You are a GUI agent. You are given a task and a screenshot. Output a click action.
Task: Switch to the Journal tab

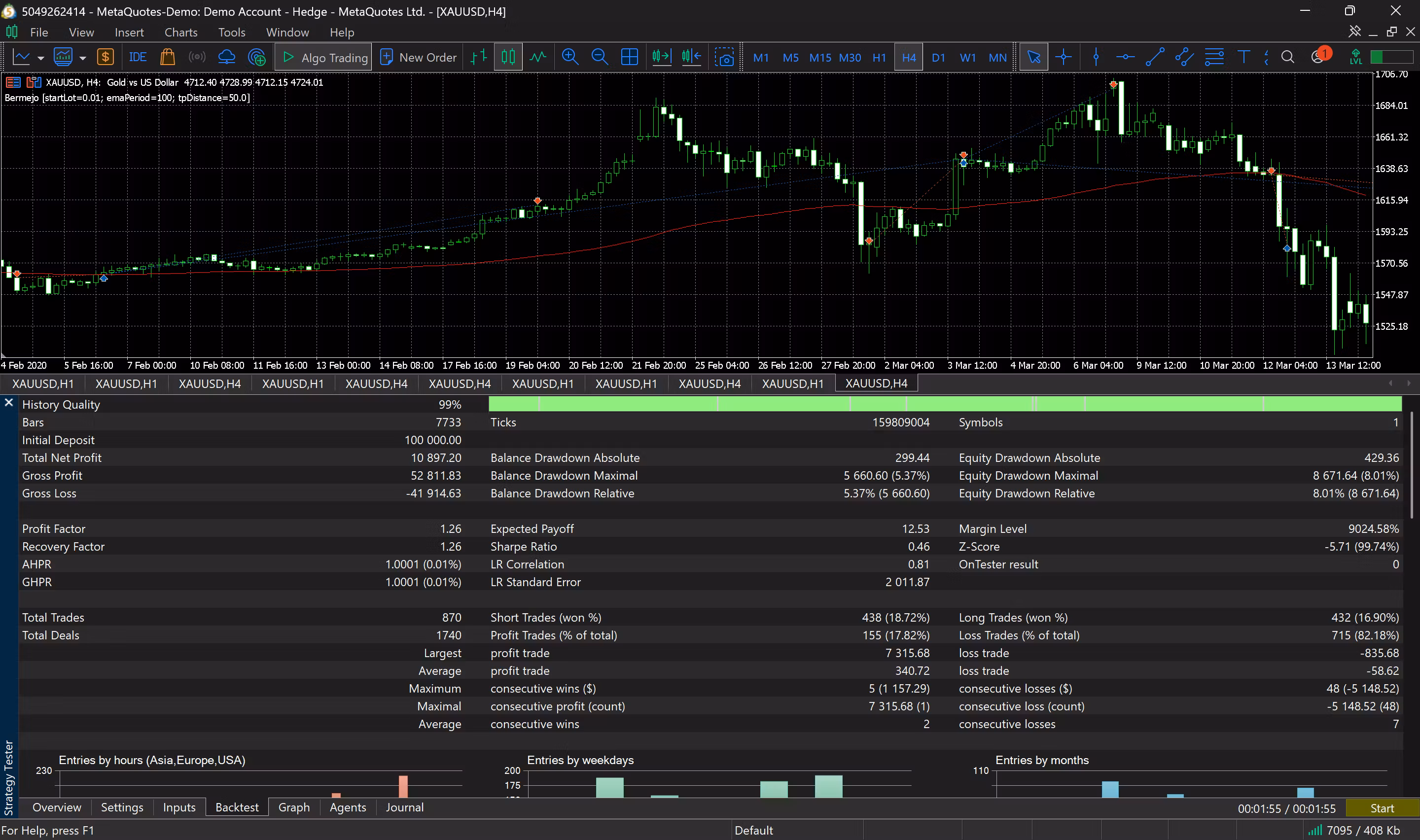pos(404,807)
